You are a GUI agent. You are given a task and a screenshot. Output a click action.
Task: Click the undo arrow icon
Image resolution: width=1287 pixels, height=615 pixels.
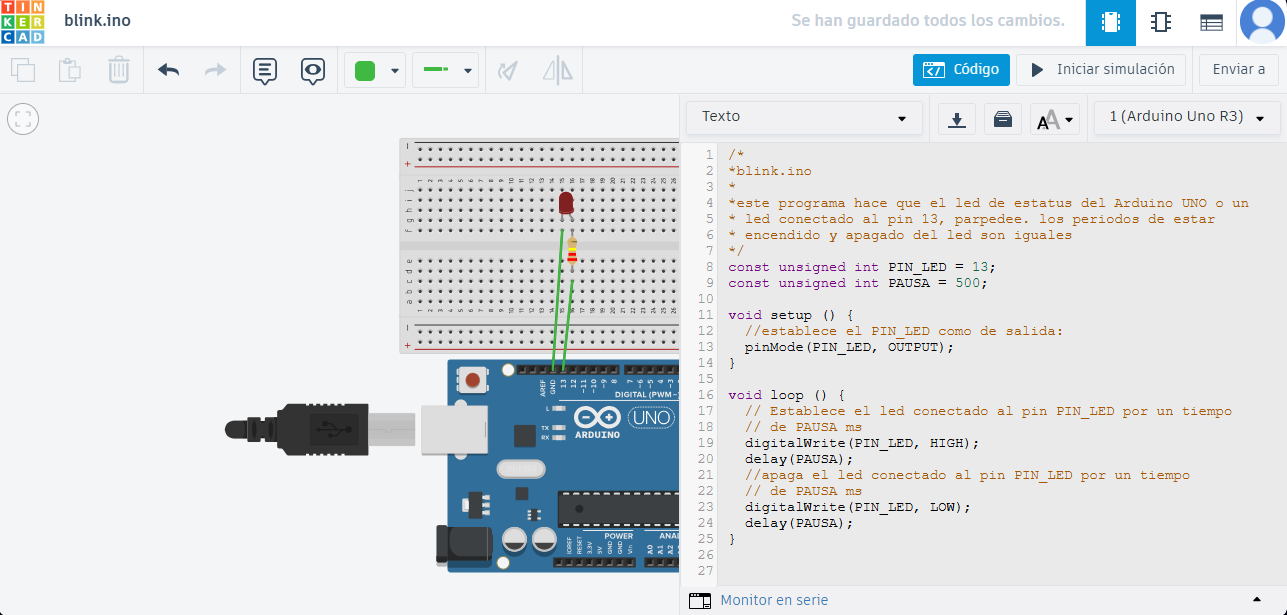[168, 70]
